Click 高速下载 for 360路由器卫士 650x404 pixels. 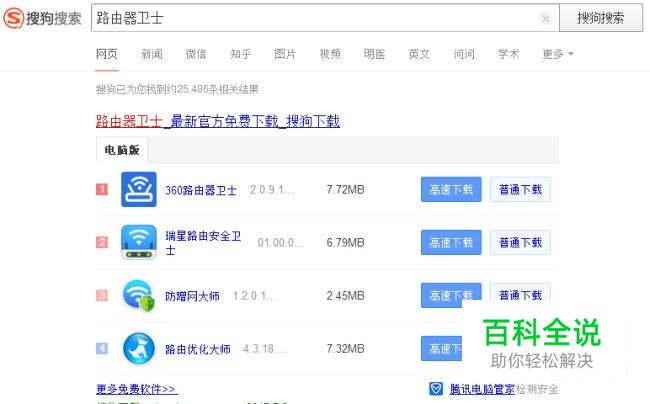(x=451, y=189)
